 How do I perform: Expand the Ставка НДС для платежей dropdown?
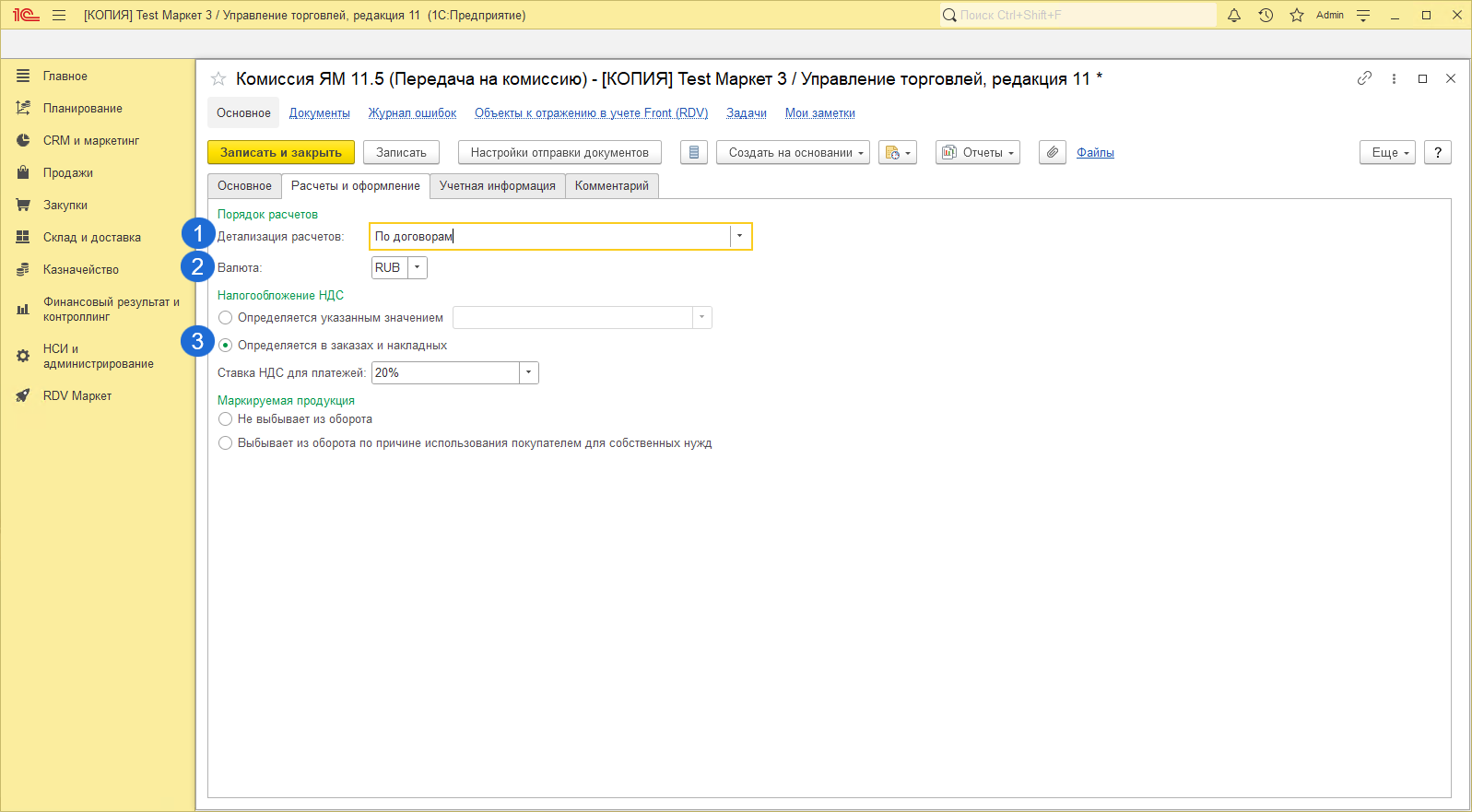click(529, 373)
